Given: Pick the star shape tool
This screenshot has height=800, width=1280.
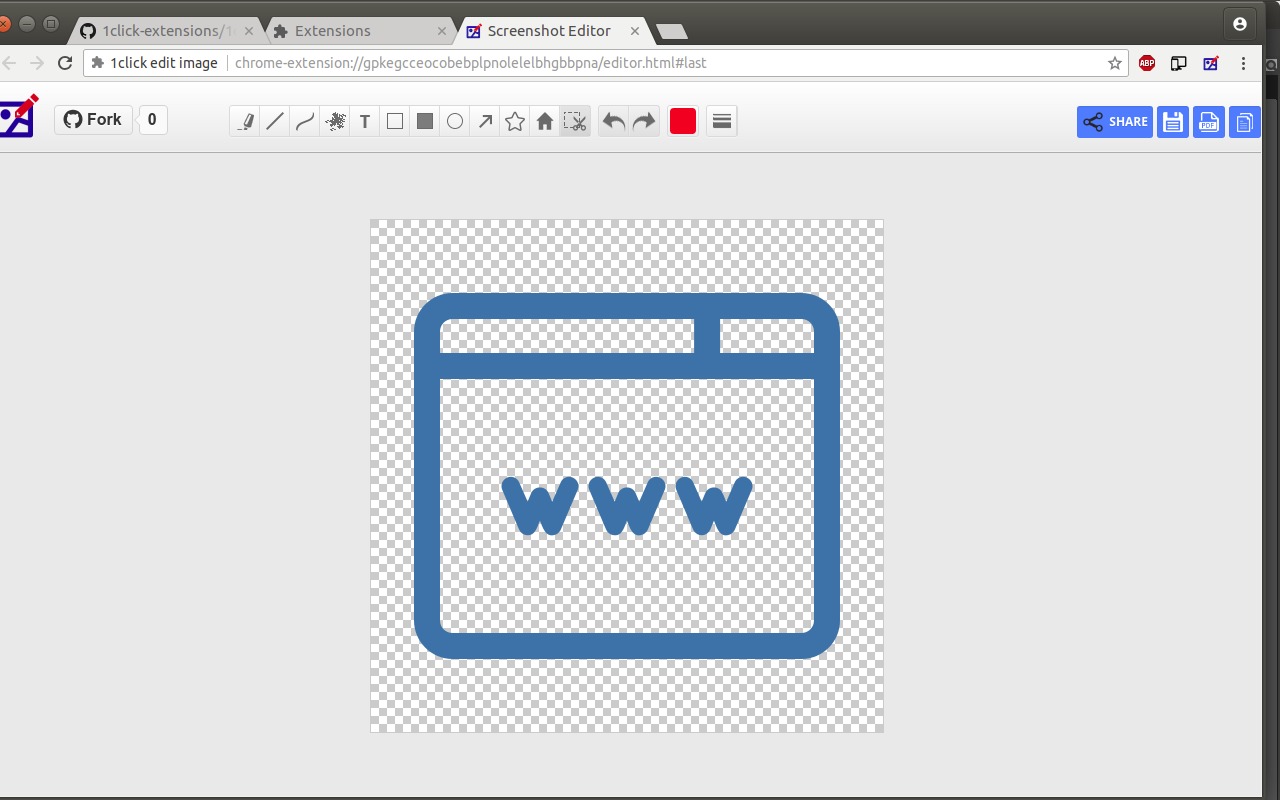Looking at the screenshot, I should [x=515, y=122].
